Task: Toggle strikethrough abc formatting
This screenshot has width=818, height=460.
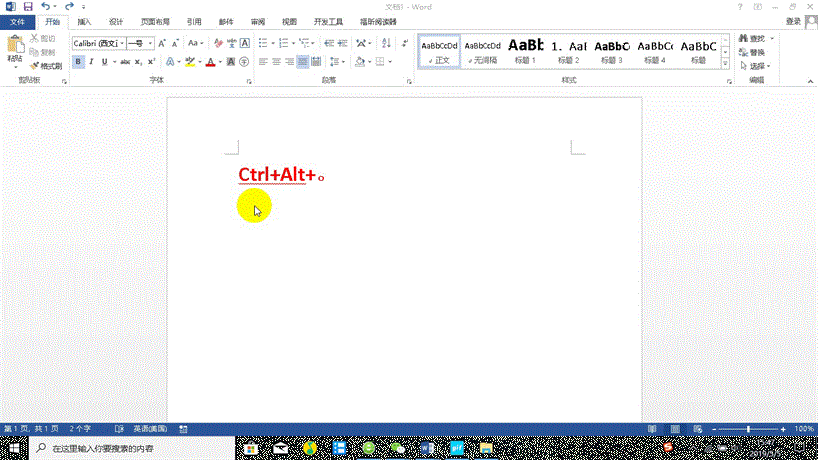Action: point(125,62)
